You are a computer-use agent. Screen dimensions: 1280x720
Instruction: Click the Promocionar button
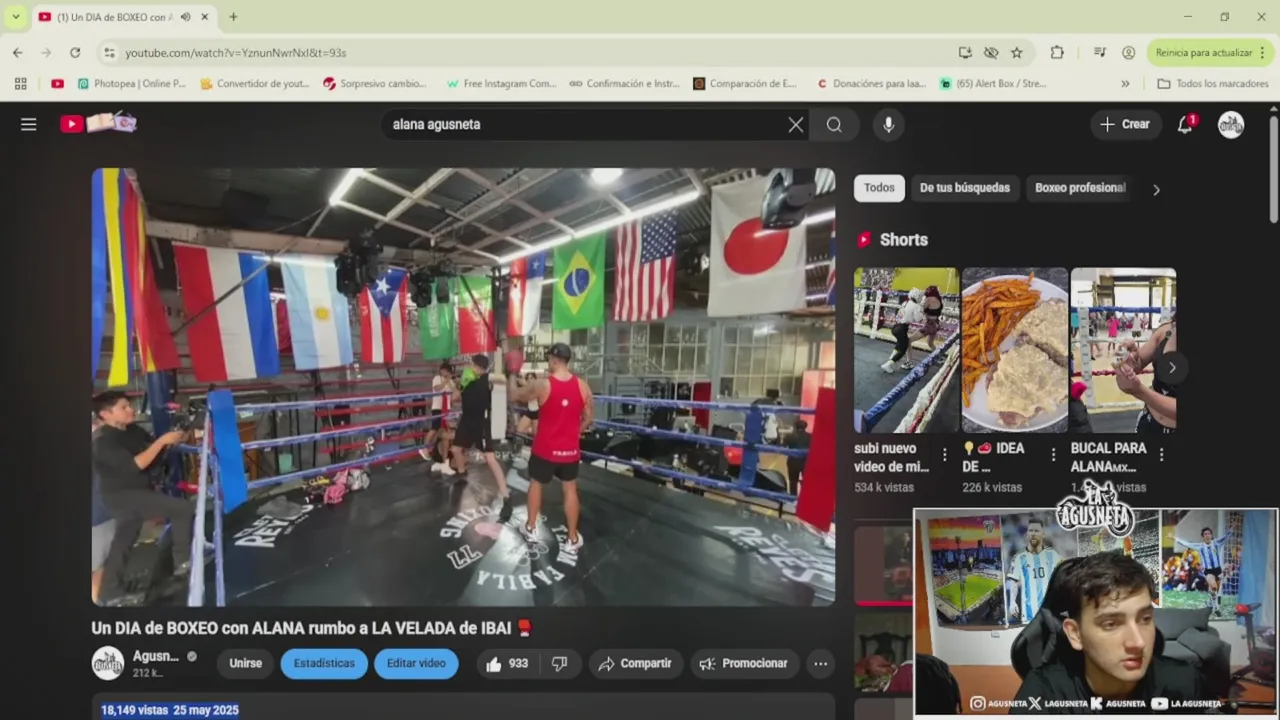coord(744,663)
